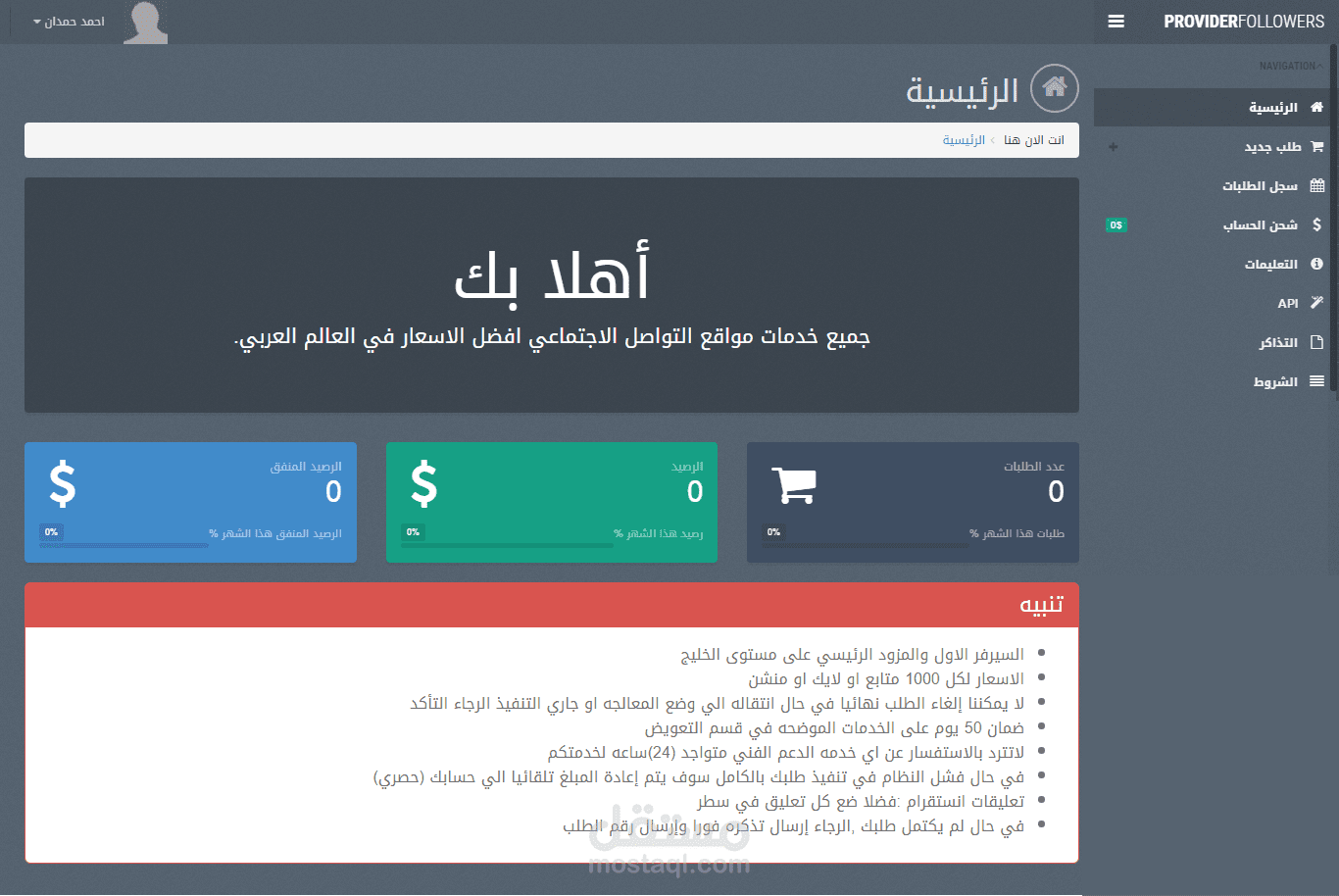Viewport: 1339px width, 896px height.
Task: Click the shopping cart icon on عدد الطلبات card
Action: click(x=794, y=482)
